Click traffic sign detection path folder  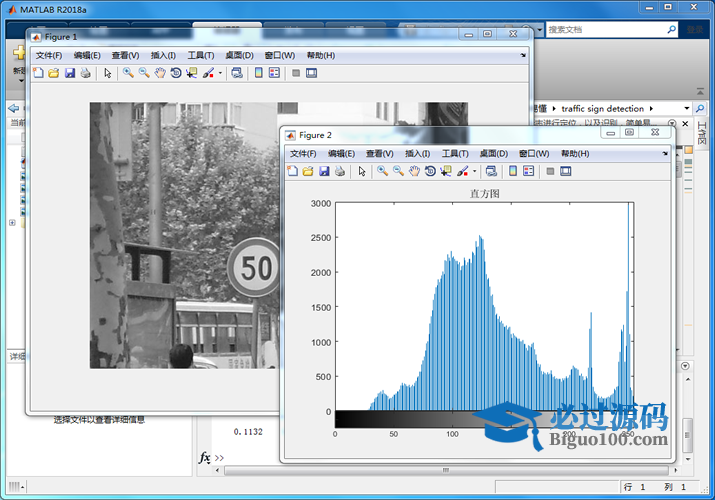604,108
